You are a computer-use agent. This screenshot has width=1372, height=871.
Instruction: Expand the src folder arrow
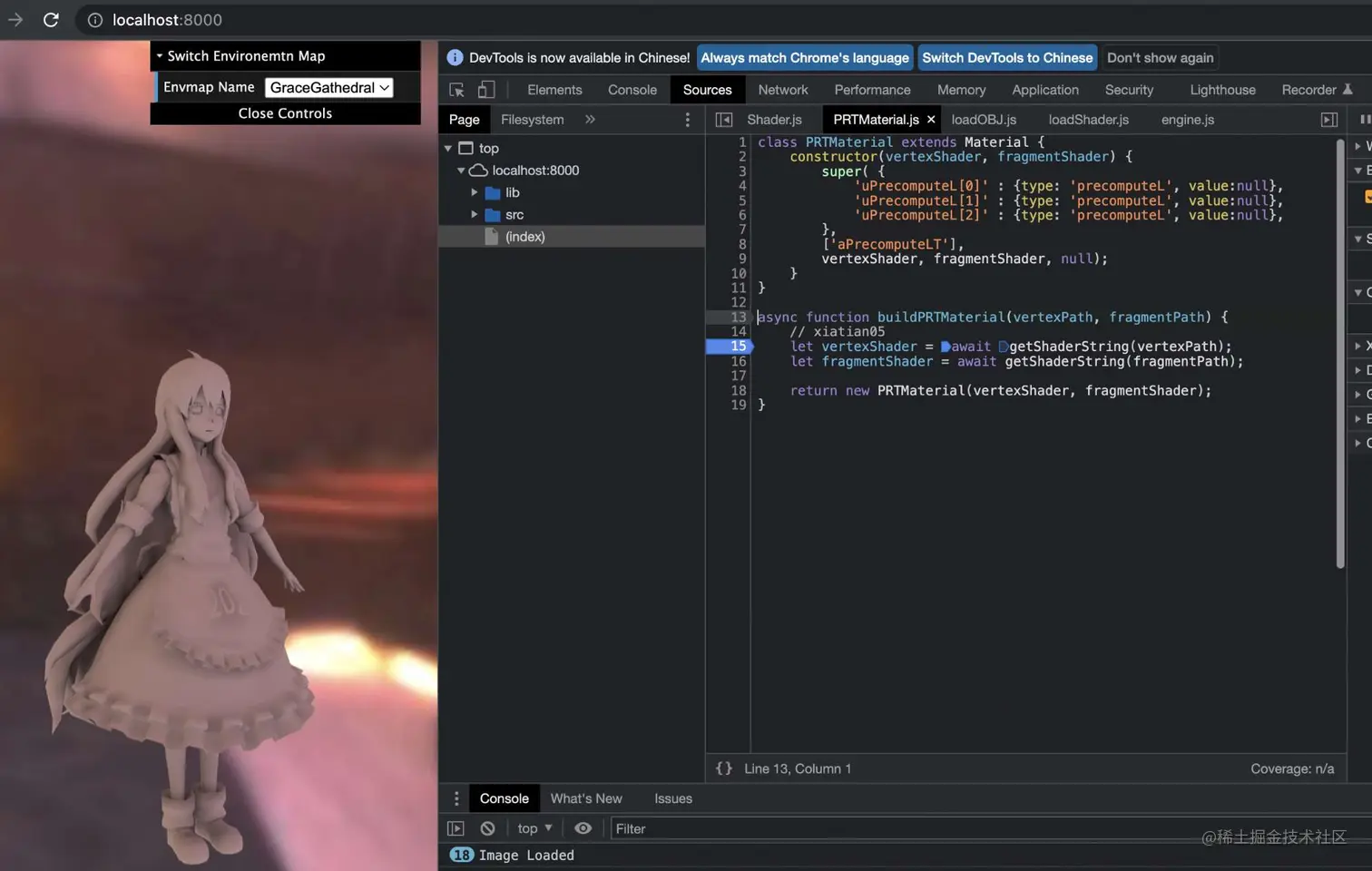pyautogui.click(x=474, y=215)
